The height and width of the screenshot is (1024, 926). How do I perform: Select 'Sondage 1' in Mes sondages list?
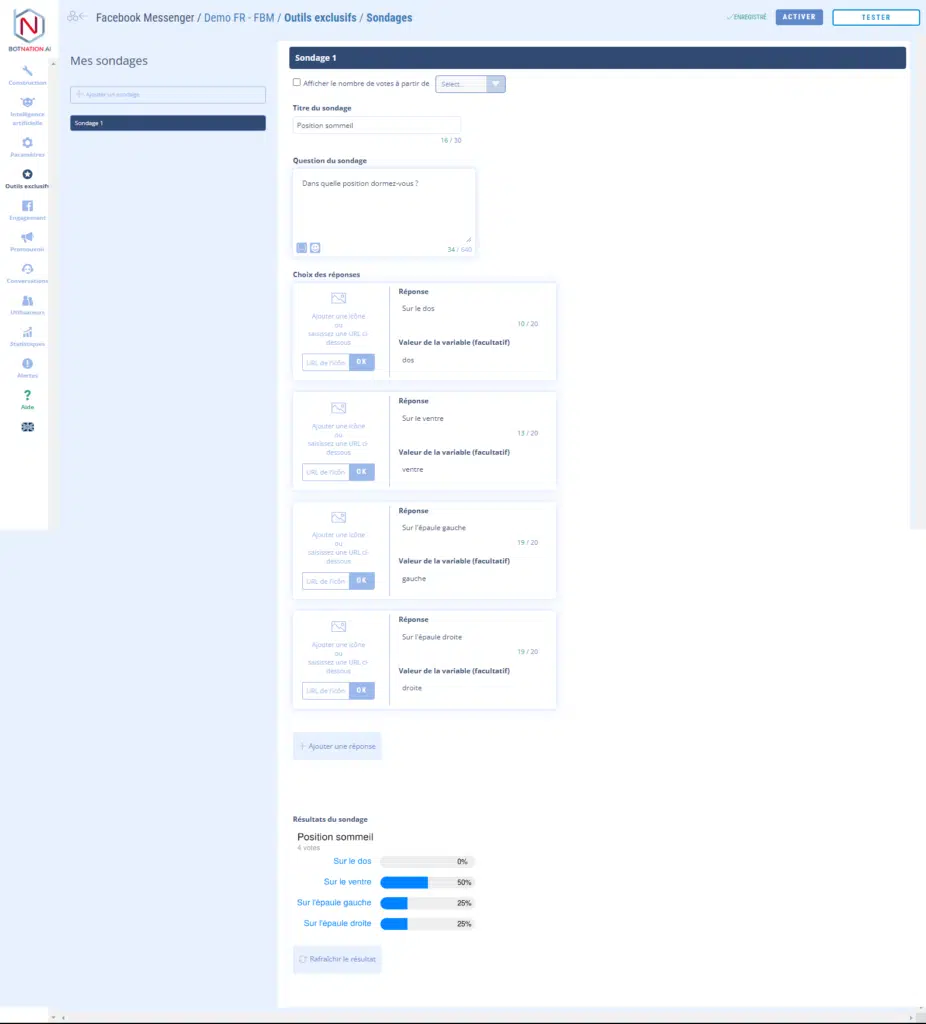tap(167, 123)
